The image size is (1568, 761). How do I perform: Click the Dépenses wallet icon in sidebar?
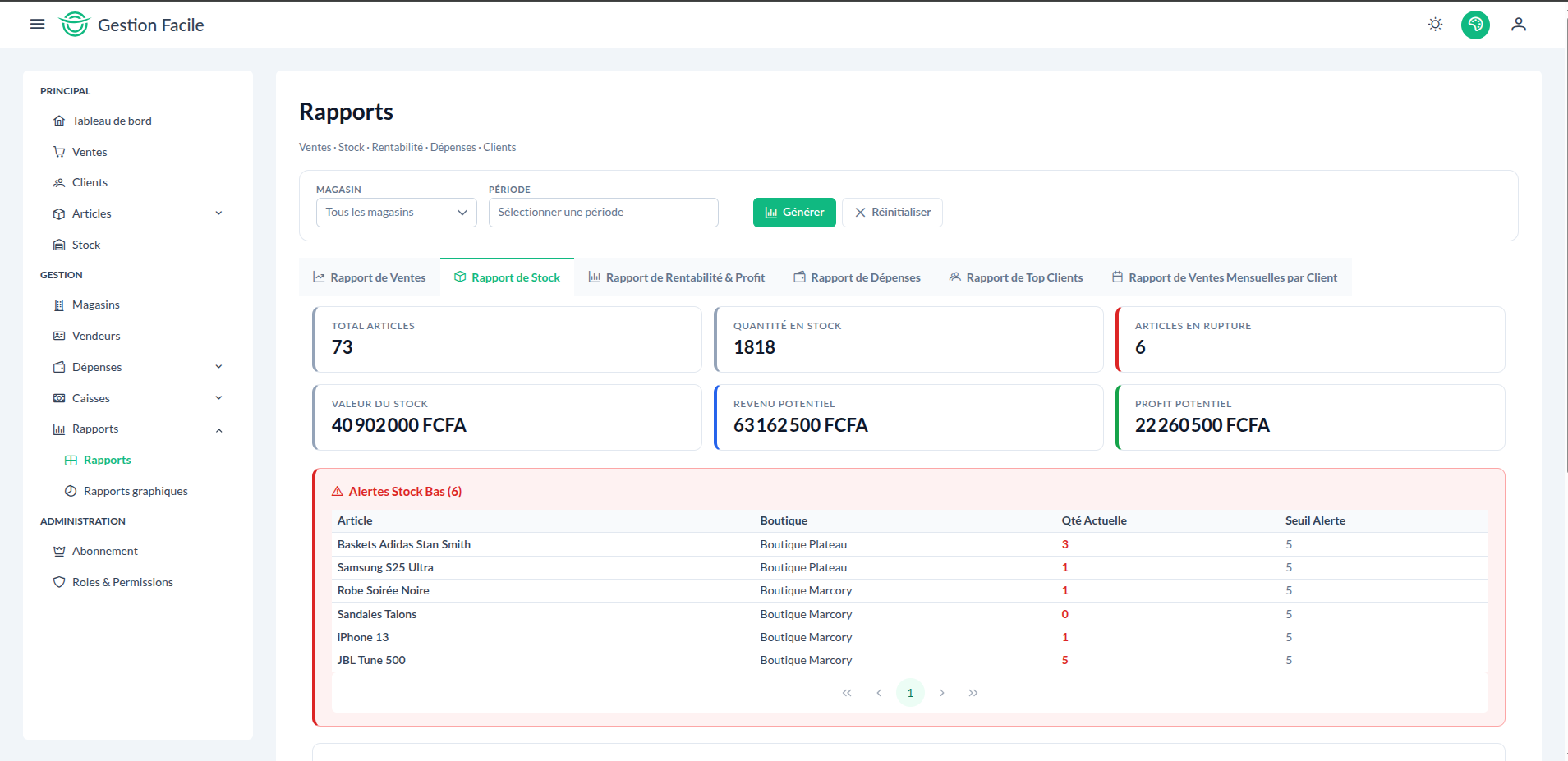point(59,367)
